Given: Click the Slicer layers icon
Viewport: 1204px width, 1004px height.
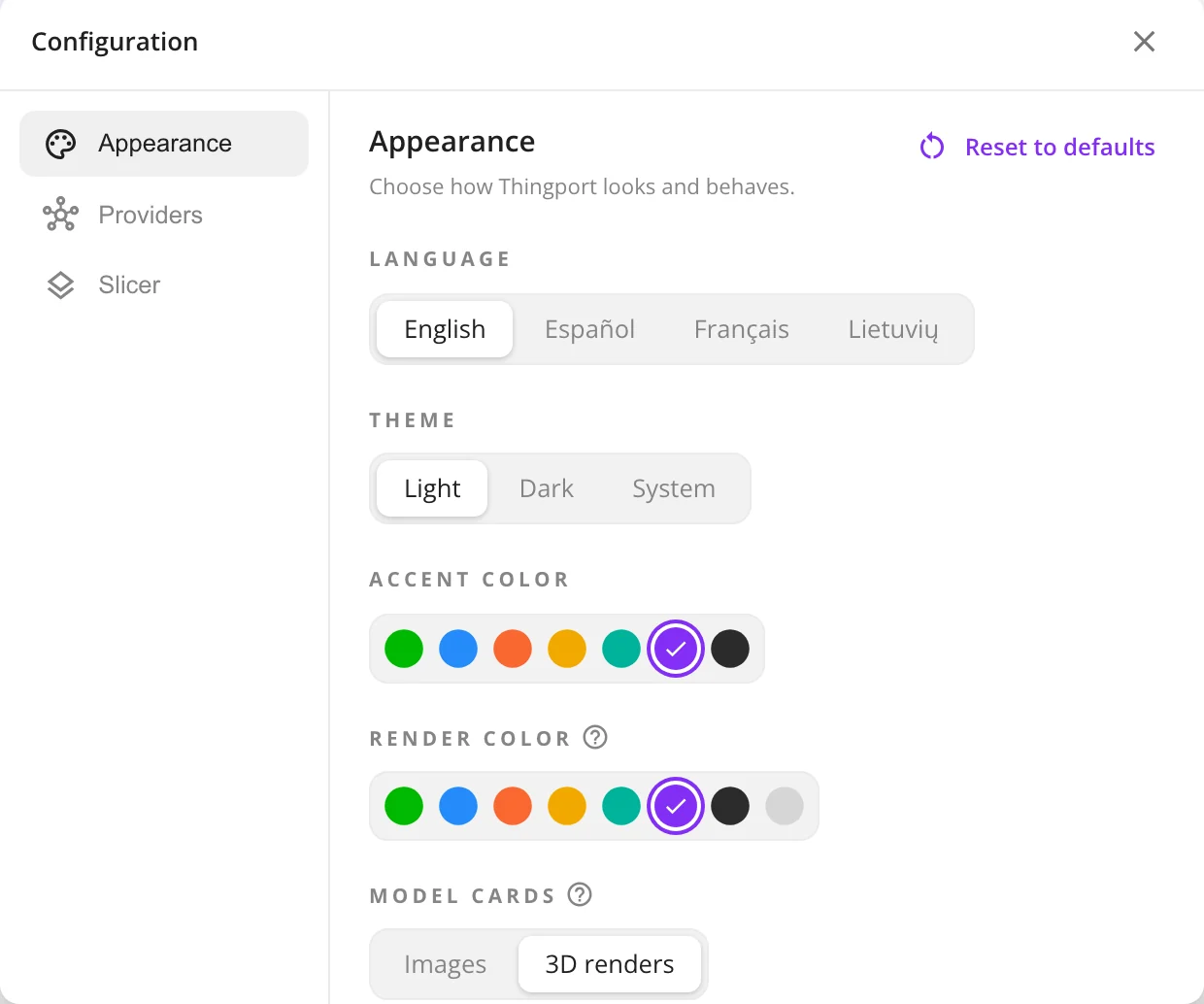Looking at the screenshot, I should [60, 284].
